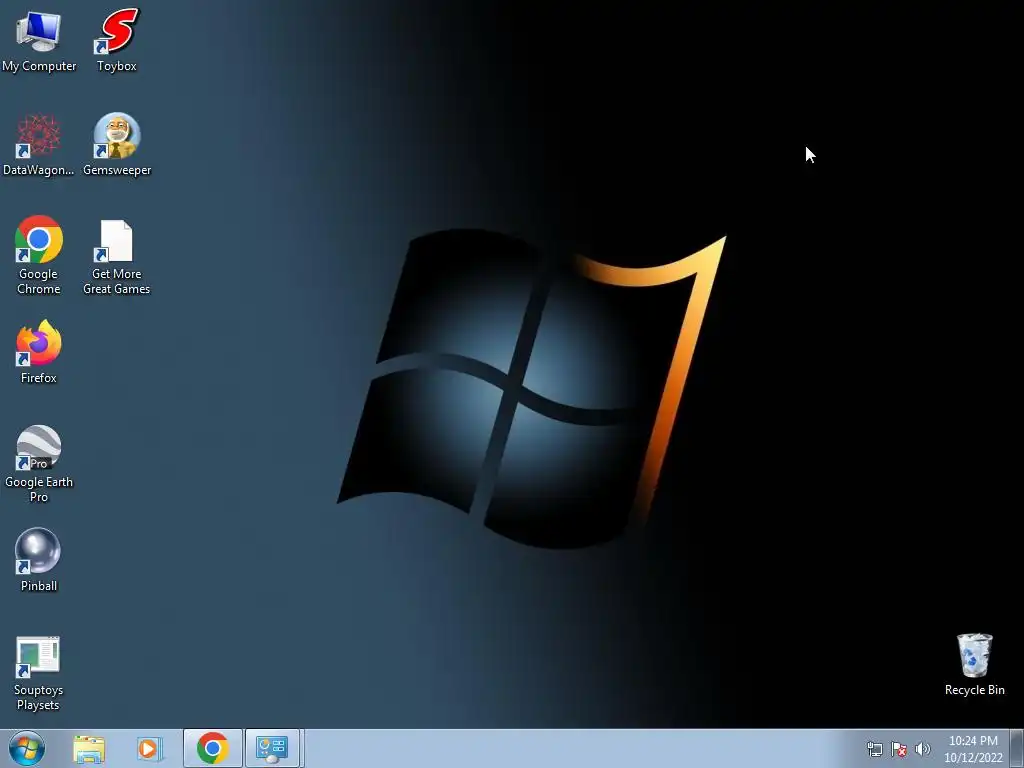The height and width of the screenshot is (768, 1024).
Task: Open the clock showing 10:24 PM
Action: click(973, 749)
